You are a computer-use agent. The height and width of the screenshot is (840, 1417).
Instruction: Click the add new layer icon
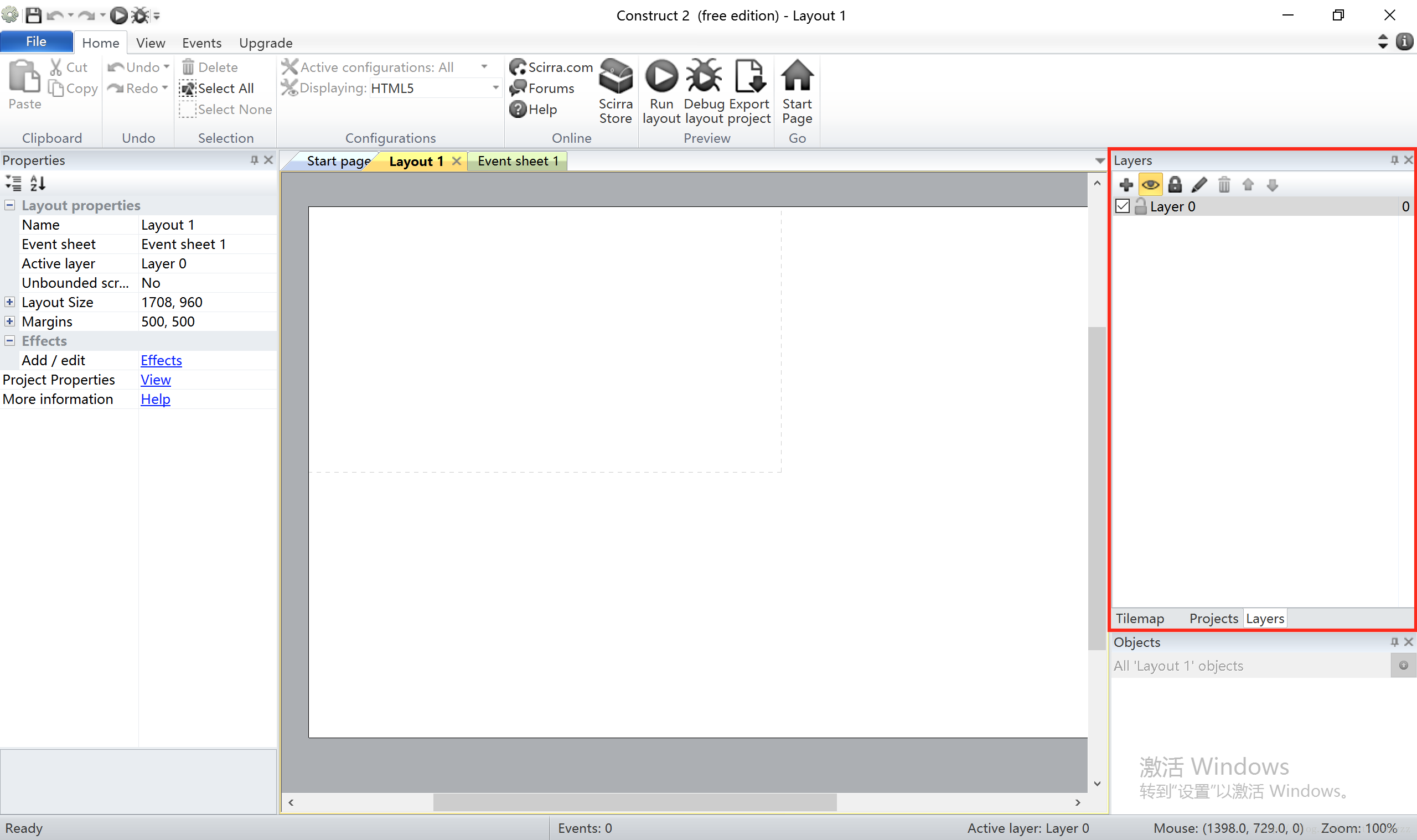pyautogui.click(x=1126, y=184)
